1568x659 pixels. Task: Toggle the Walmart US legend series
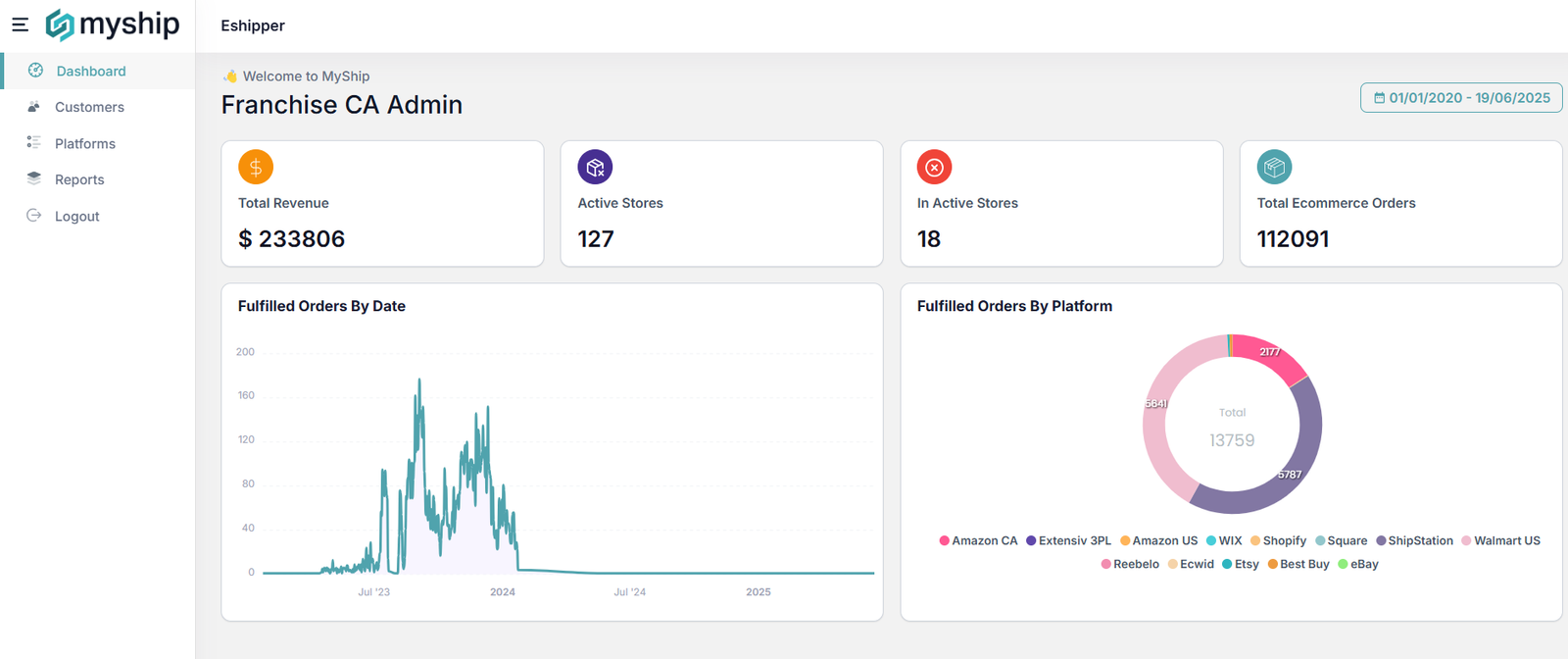pyautogui.click(x=1500, y=540)
